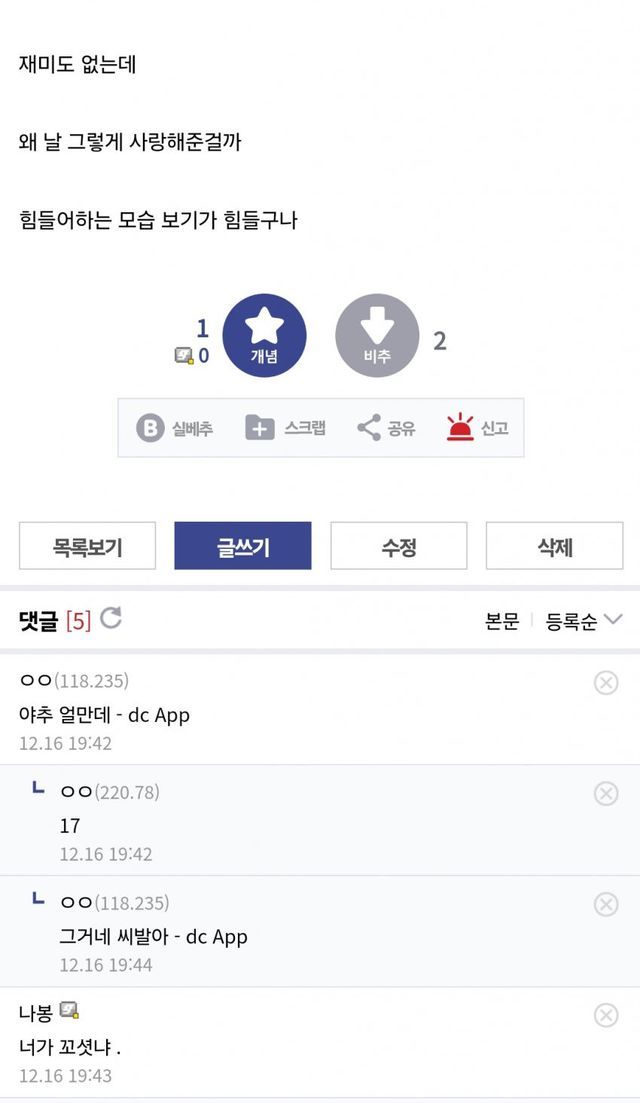
Task: Click the fixed-nick icon beside 나봉
Action: [x=69, y=1011]
